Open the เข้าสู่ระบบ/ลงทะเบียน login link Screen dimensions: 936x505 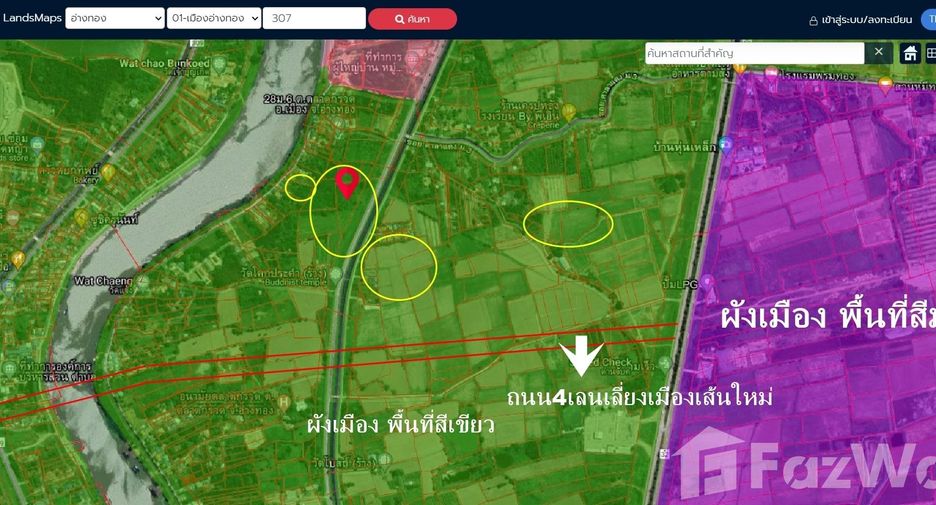tap(866, 20)
